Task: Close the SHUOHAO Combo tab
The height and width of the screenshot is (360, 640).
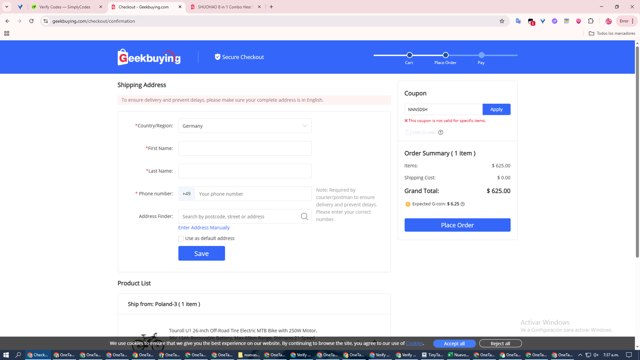Action: point(259,7)
